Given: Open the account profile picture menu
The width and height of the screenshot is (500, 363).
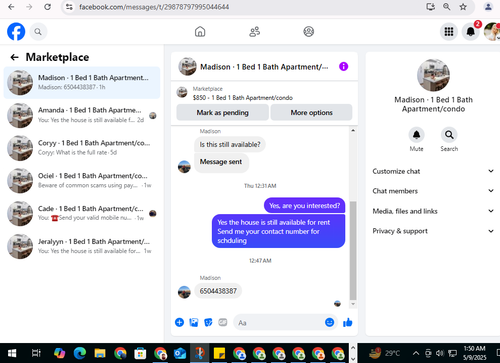Looking at the screenshot, I should [x=492, y=32].
